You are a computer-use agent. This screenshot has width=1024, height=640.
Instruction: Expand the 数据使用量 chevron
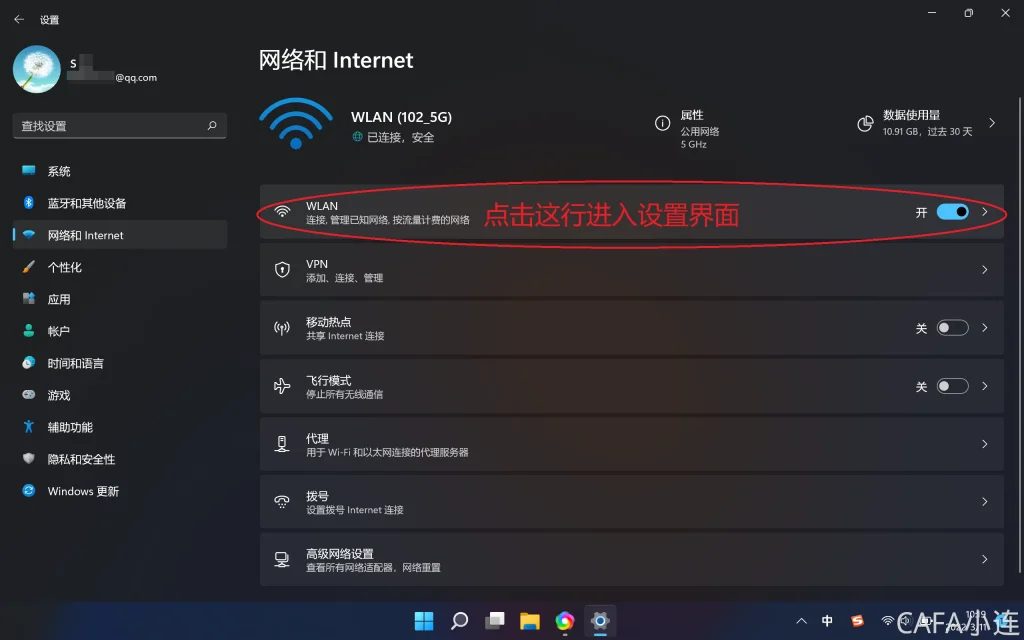coord(992,123)
